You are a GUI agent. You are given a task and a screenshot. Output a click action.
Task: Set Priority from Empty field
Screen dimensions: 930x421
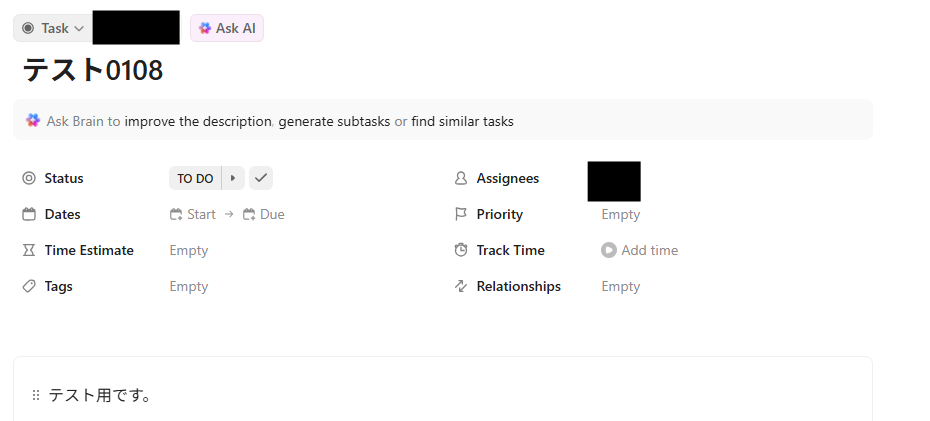pyautogui.click(x=620, y=214)
